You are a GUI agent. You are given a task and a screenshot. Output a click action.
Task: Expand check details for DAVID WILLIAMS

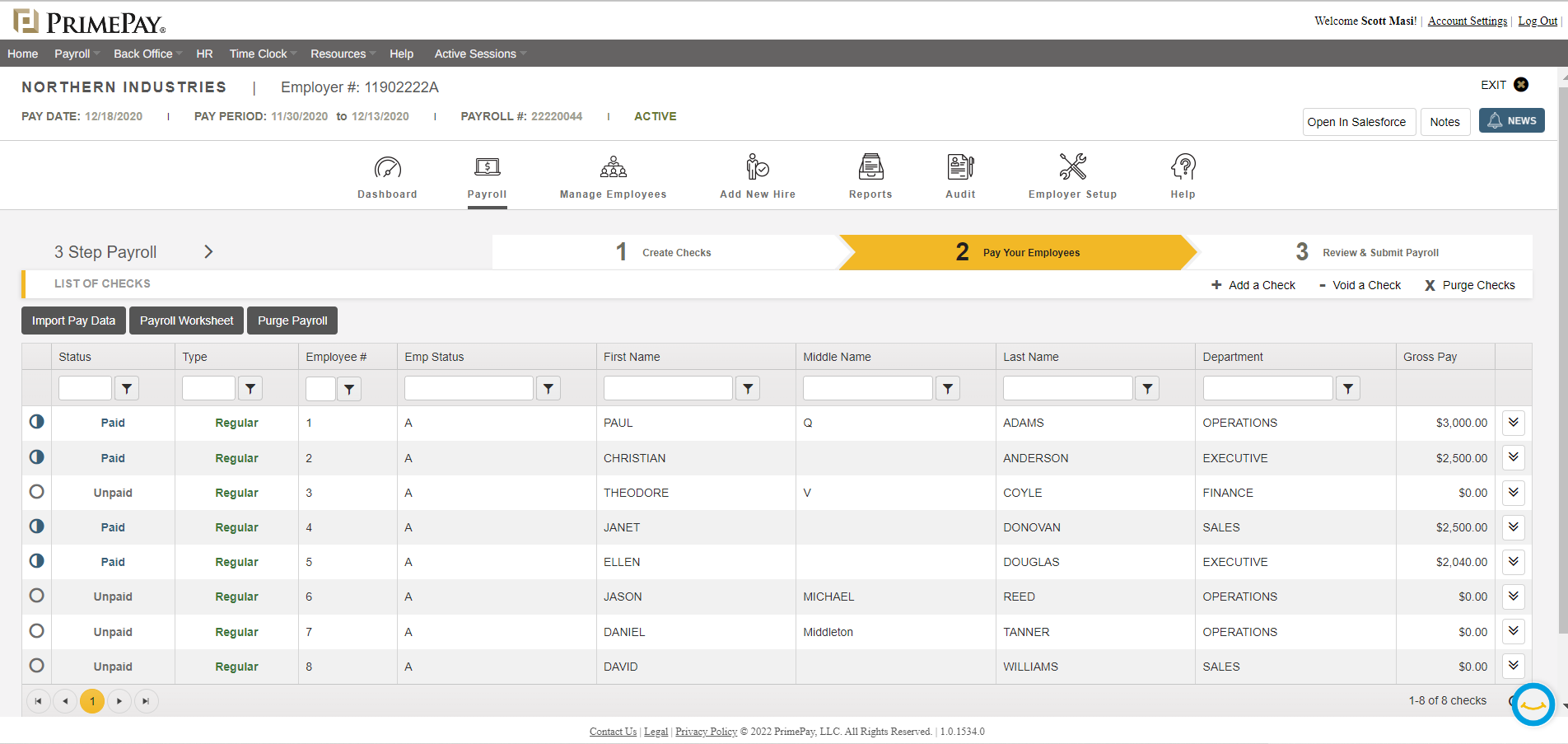(1513, 666)
